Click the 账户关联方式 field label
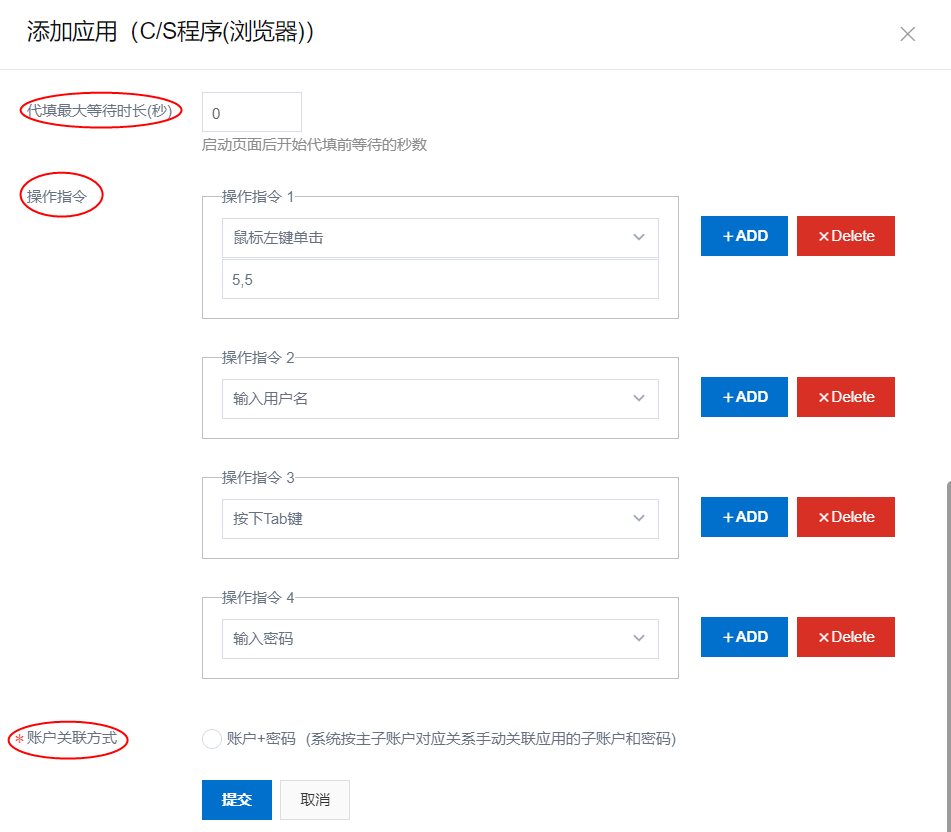 pyautogui.click(x=72, y=739)
